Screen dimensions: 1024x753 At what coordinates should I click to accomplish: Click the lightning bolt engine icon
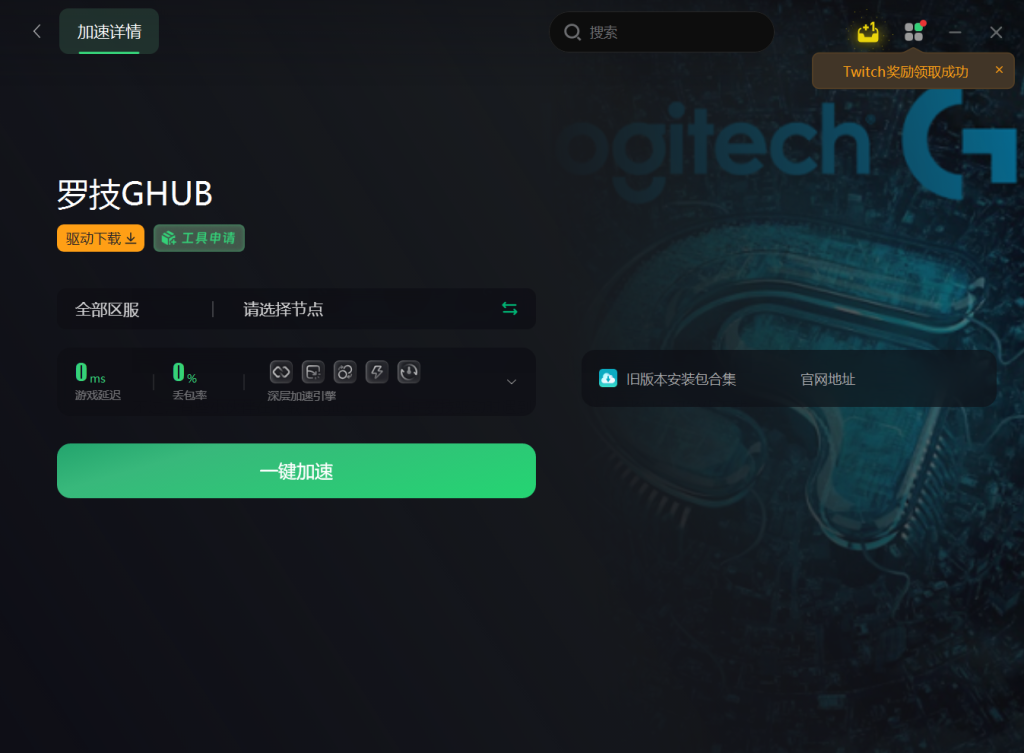[377, 372]
